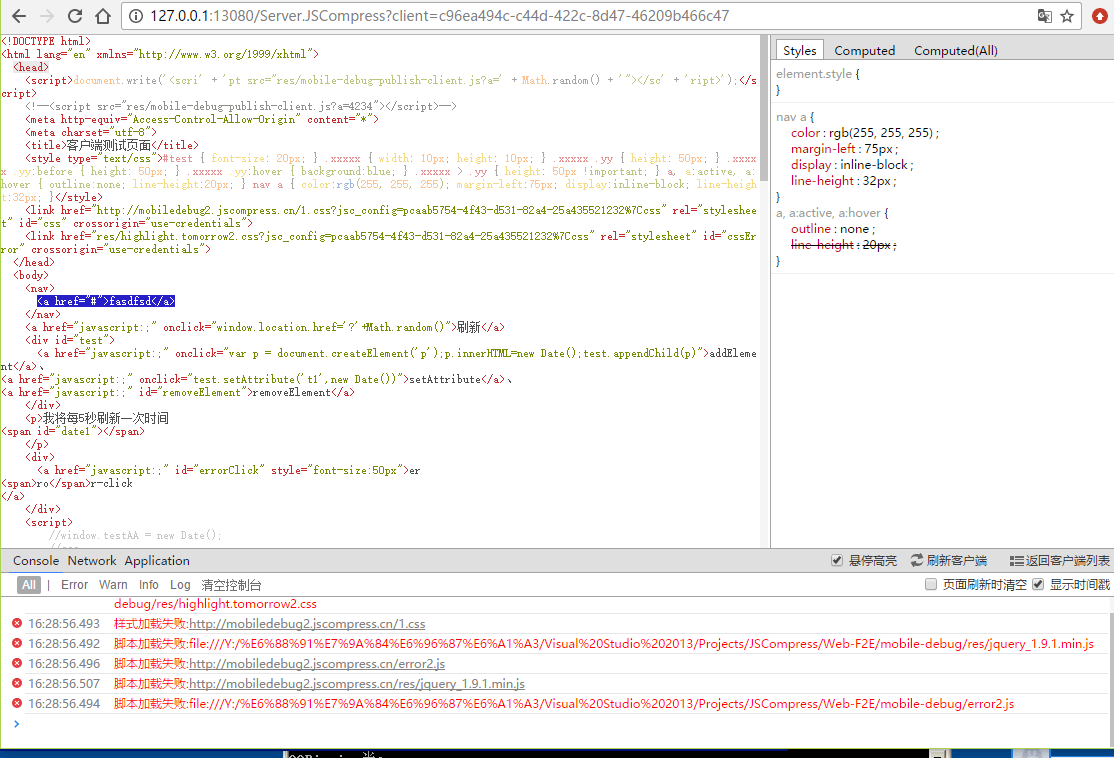This screenshot has height=758, width=1114.
Task: Click the color rgb(255, 255, 255) property
Action: point(865,133)
